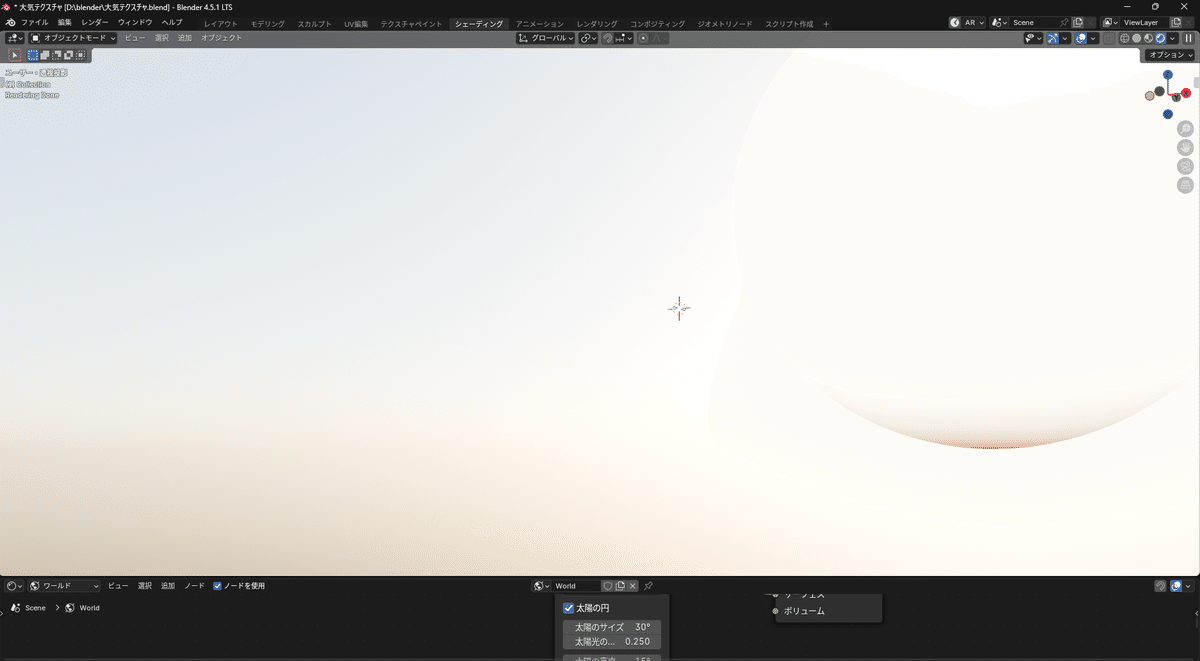Toggle the ノードを使用 checkbox
1200x661 pixels.
(x=218, y=586)
